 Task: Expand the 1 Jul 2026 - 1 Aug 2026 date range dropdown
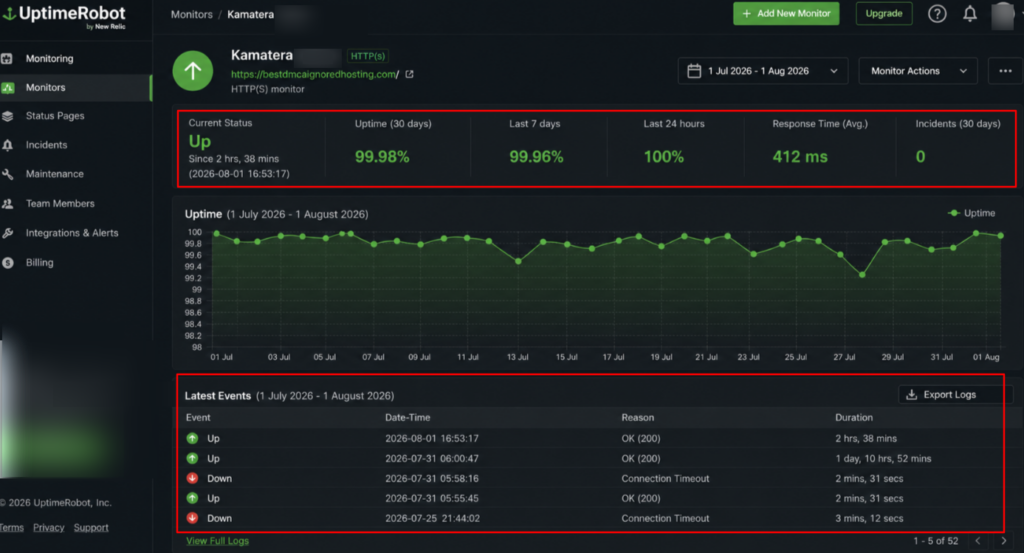763,71
